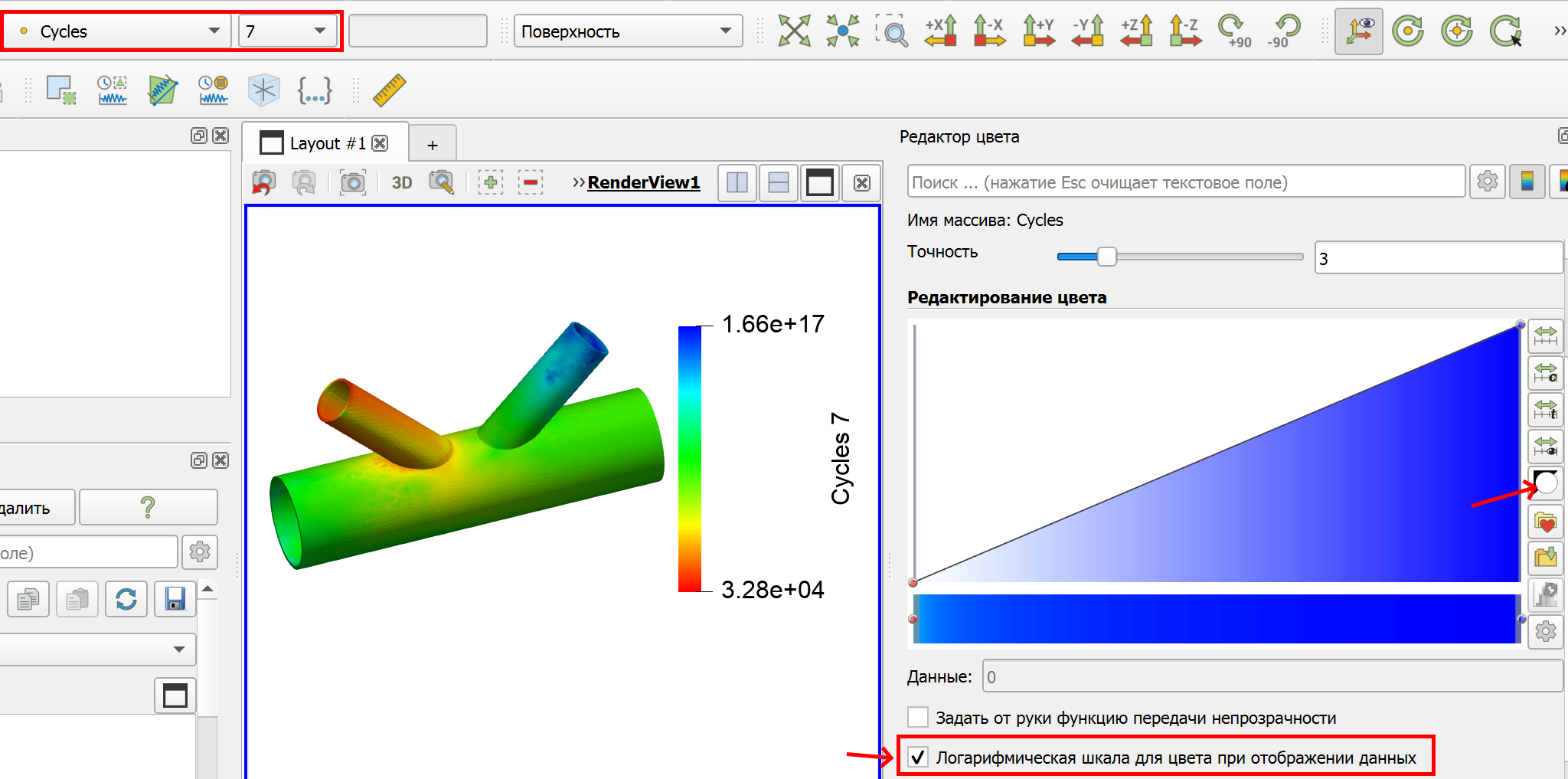Set view direction to -Y

1087,31
